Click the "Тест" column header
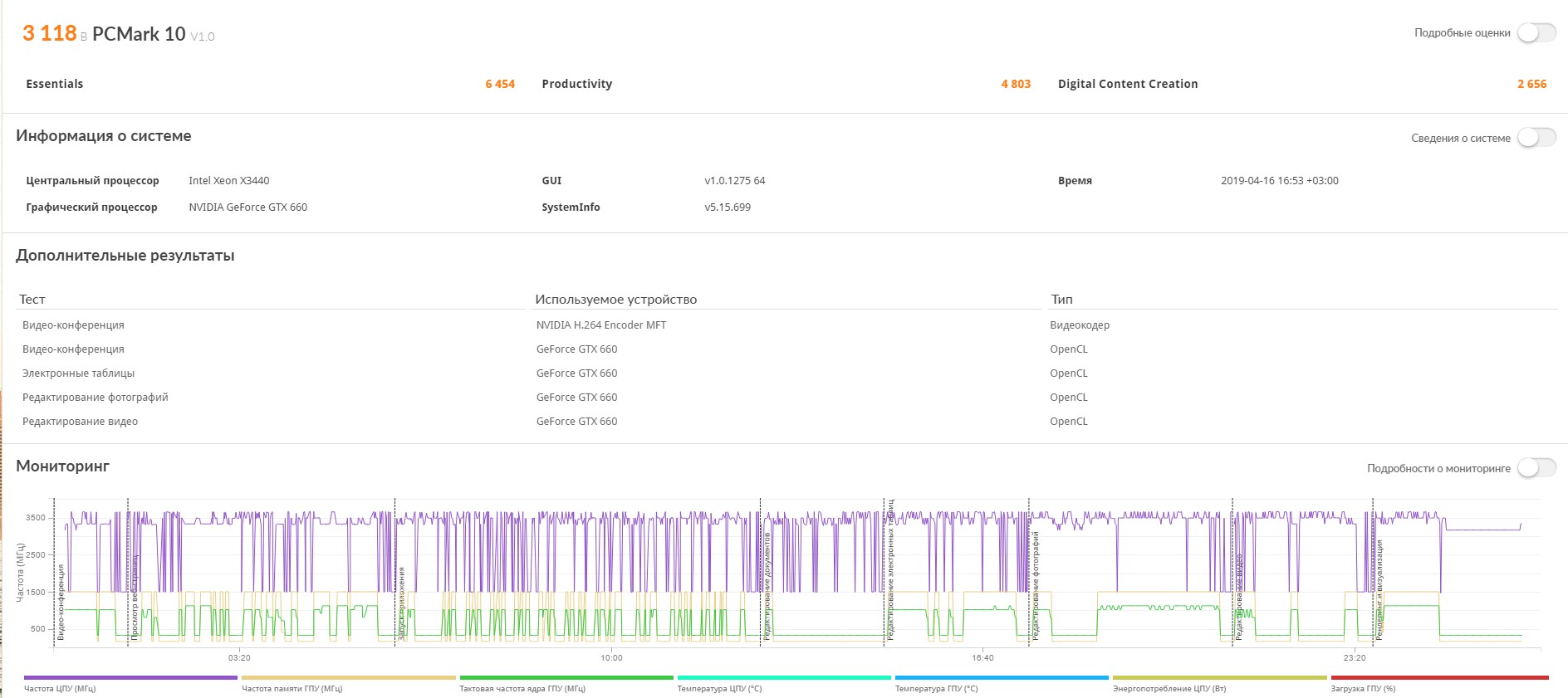 (32, 300)
